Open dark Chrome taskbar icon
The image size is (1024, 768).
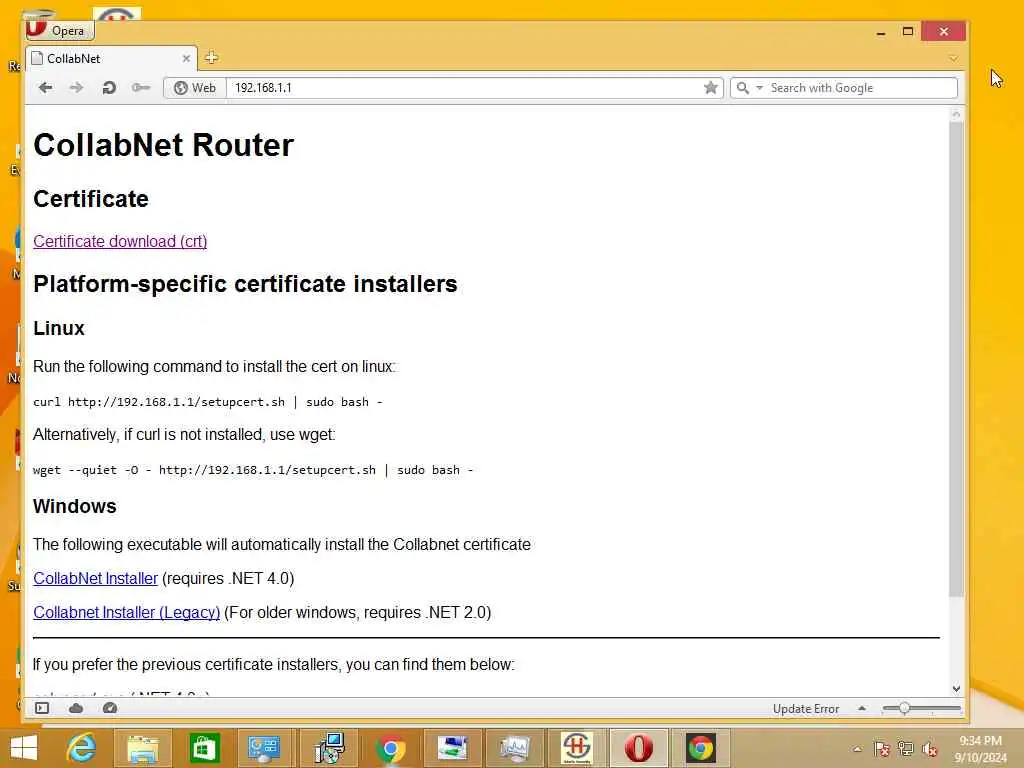coord(701,748)
